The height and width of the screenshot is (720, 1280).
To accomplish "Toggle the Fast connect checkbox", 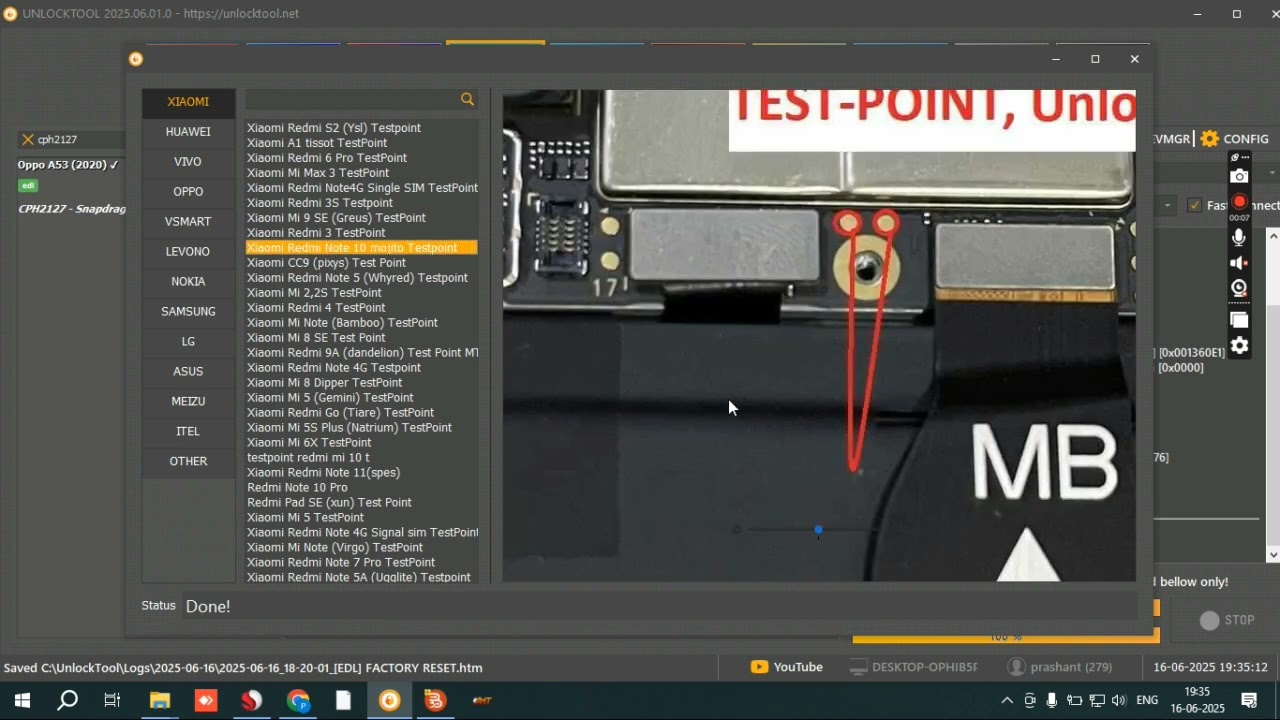I will click(x=1194, y=205).
